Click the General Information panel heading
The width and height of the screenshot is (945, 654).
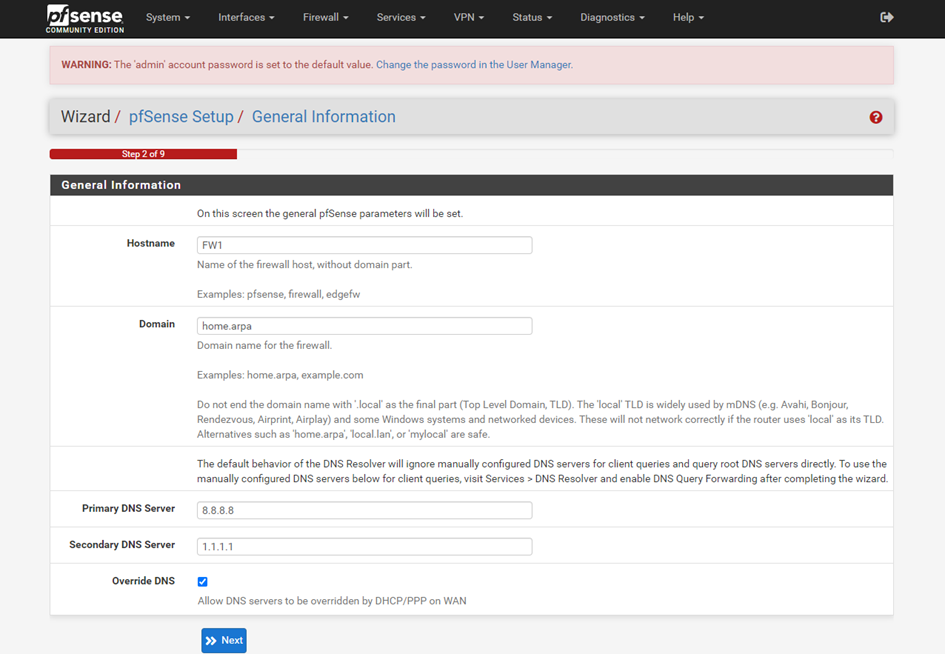121,185
